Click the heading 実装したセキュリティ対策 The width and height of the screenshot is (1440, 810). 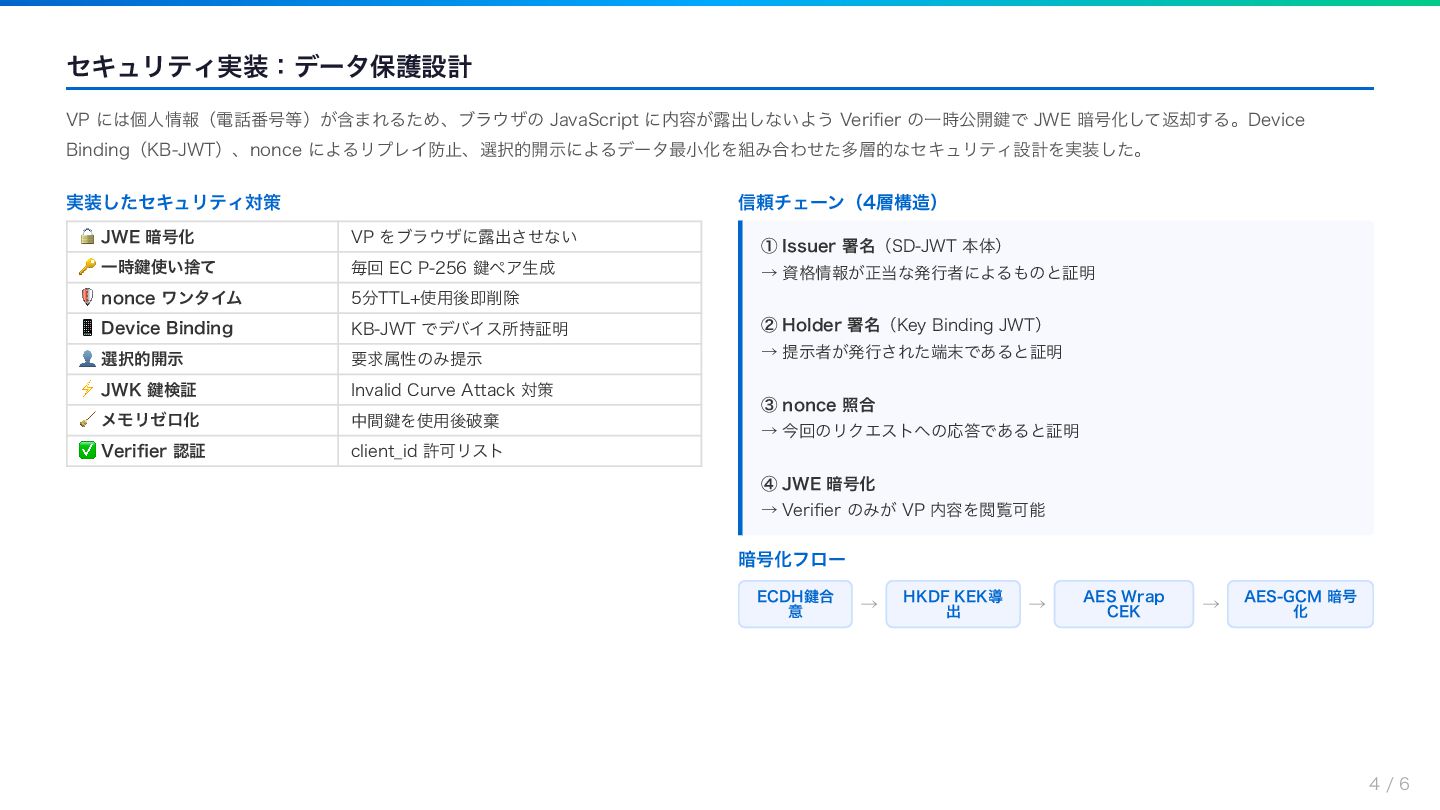[x=173, y=202]
